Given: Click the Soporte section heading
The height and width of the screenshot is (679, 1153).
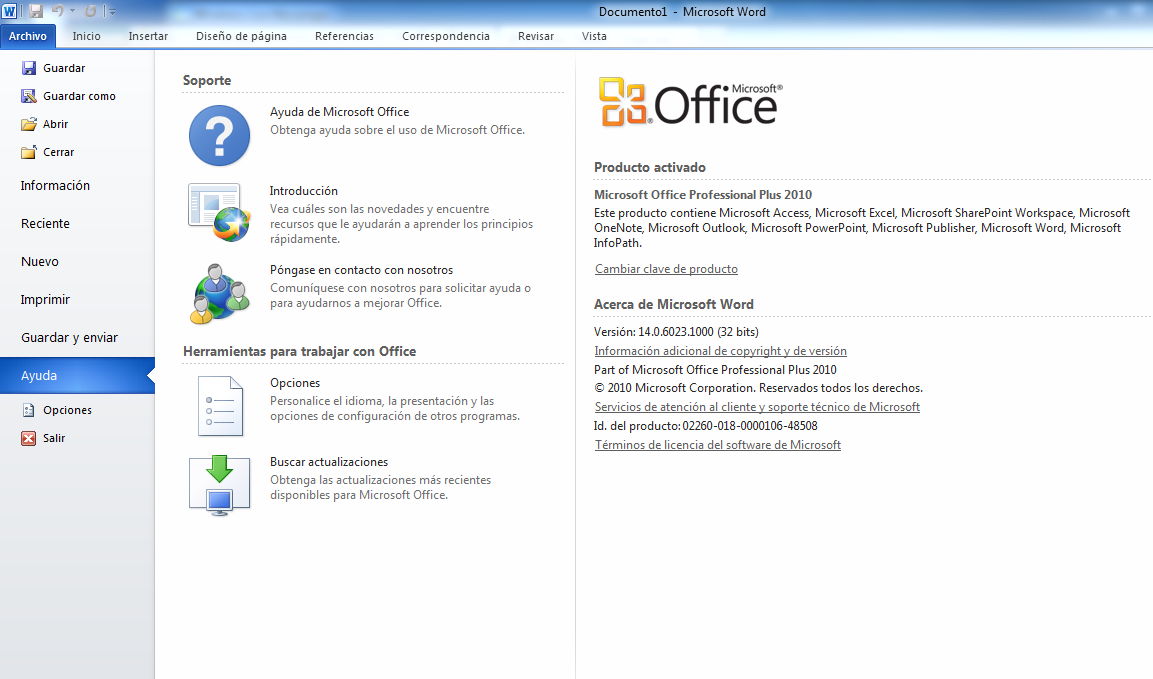Looking at the screenshot, I should tap(207, 80).
